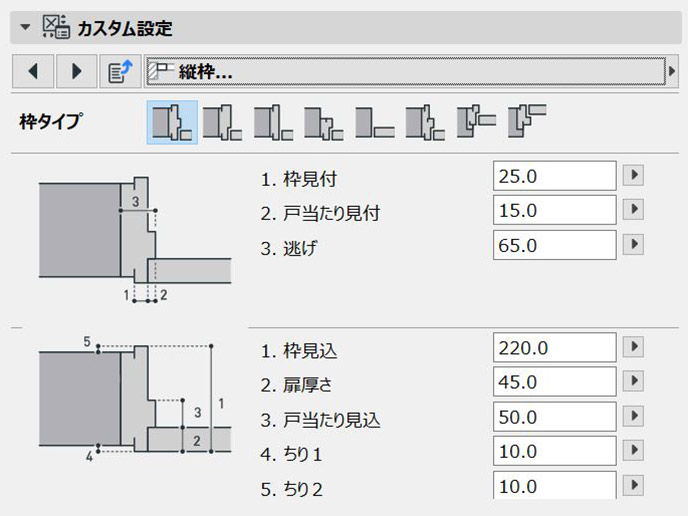The height and width of the screenshot is (516, 688).
Task: Click the 枠見付 value field 25.0
Action: coord(555,176)
